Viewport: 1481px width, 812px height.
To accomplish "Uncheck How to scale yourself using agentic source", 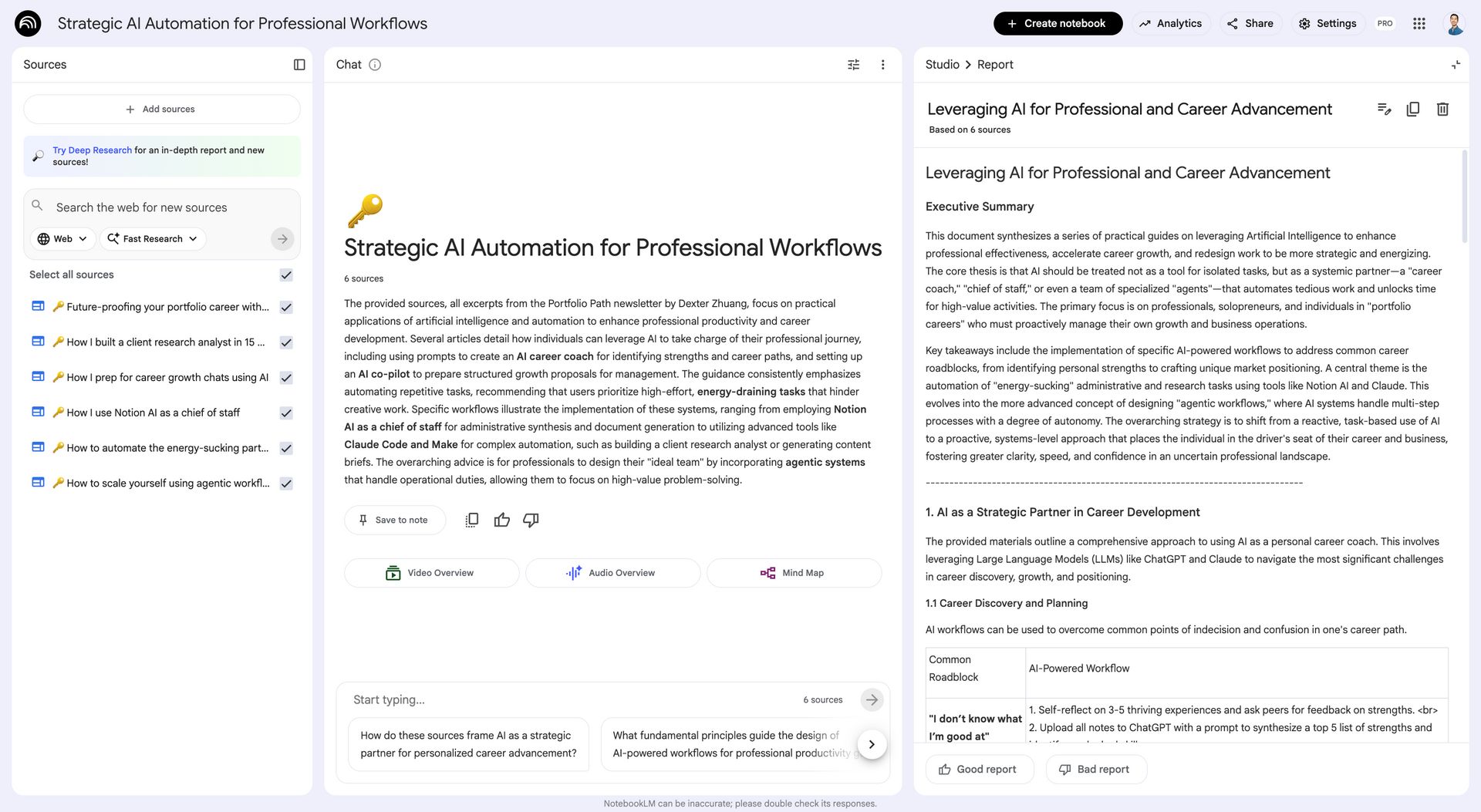I will pos(286,483).
